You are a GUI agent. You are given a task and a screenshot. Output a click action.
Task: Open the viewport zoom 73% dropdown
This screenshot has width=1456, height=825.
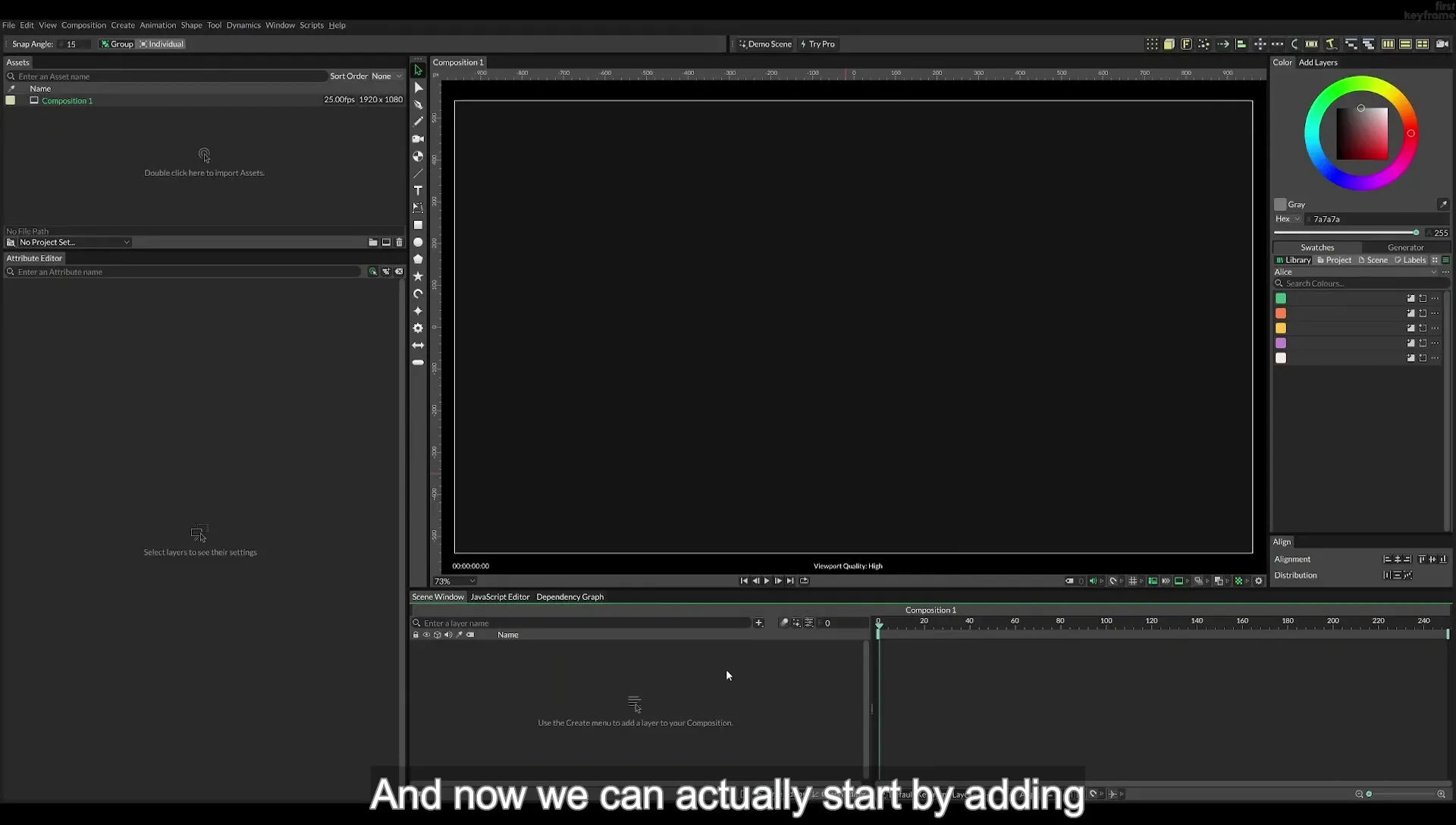coord(455,582)
